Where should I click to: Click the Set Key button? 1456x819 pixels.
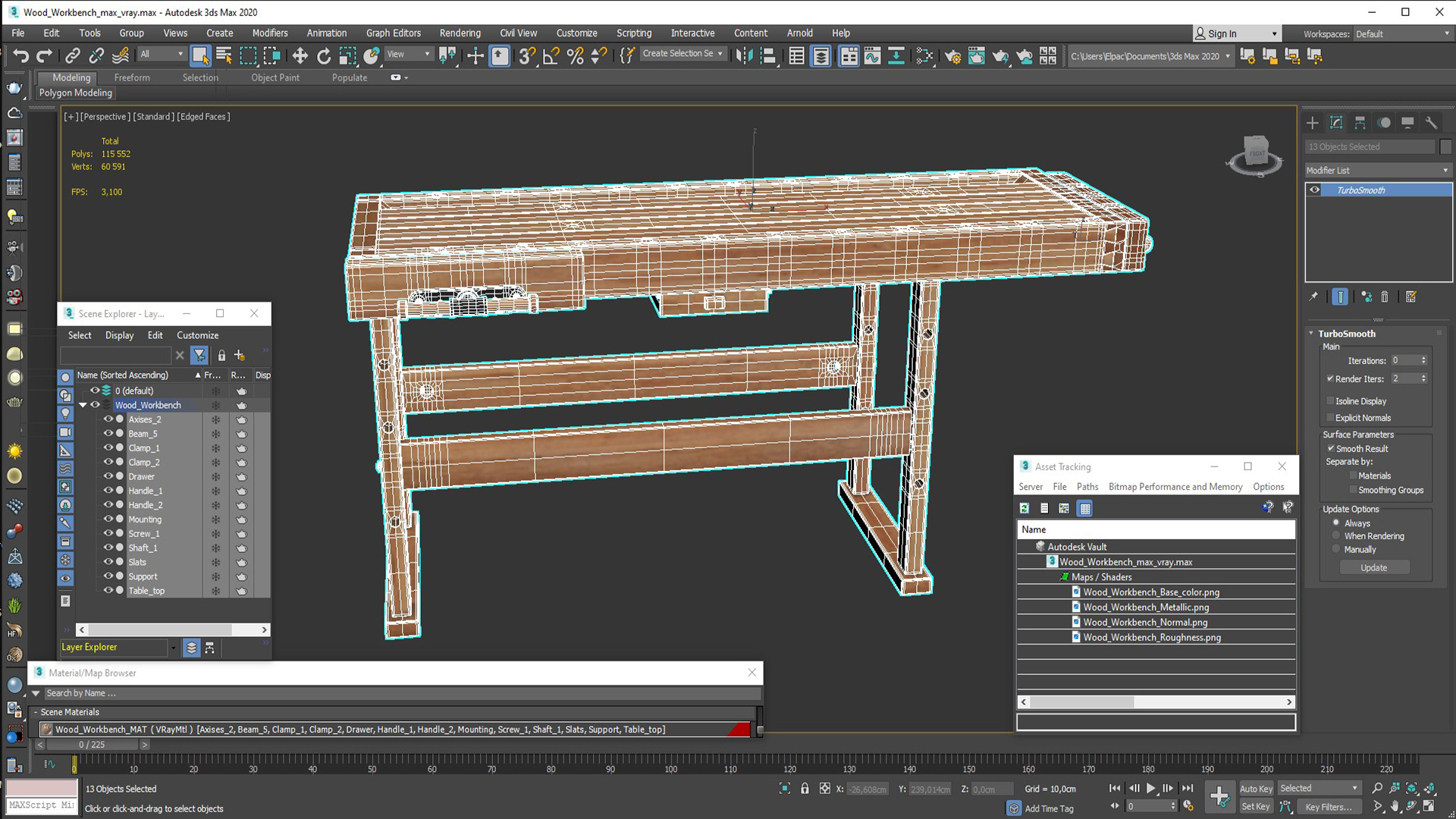tap(1256, 807)
